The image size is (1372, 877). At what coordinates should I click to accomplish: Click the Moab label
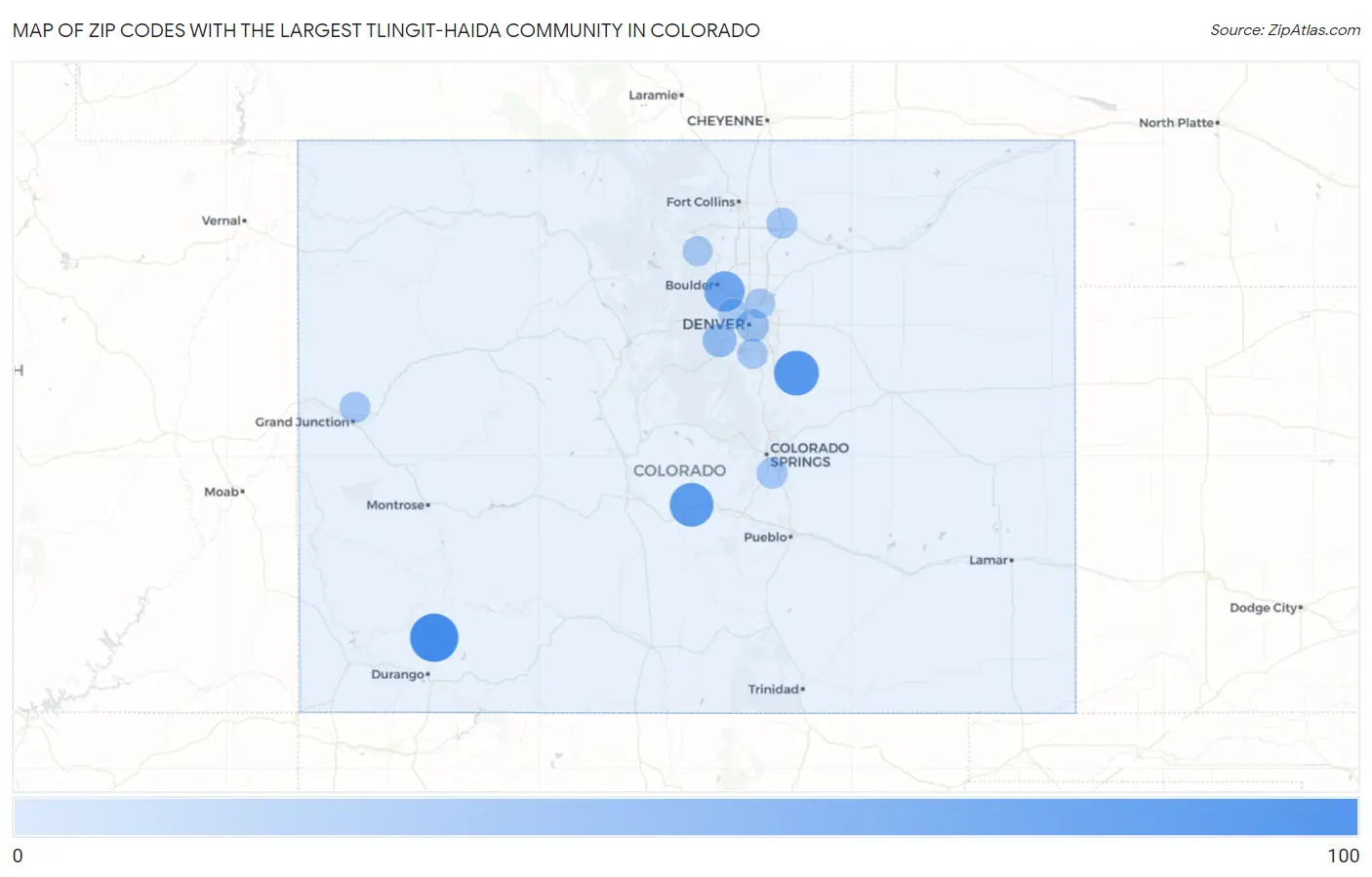click(x=222, y=492)
